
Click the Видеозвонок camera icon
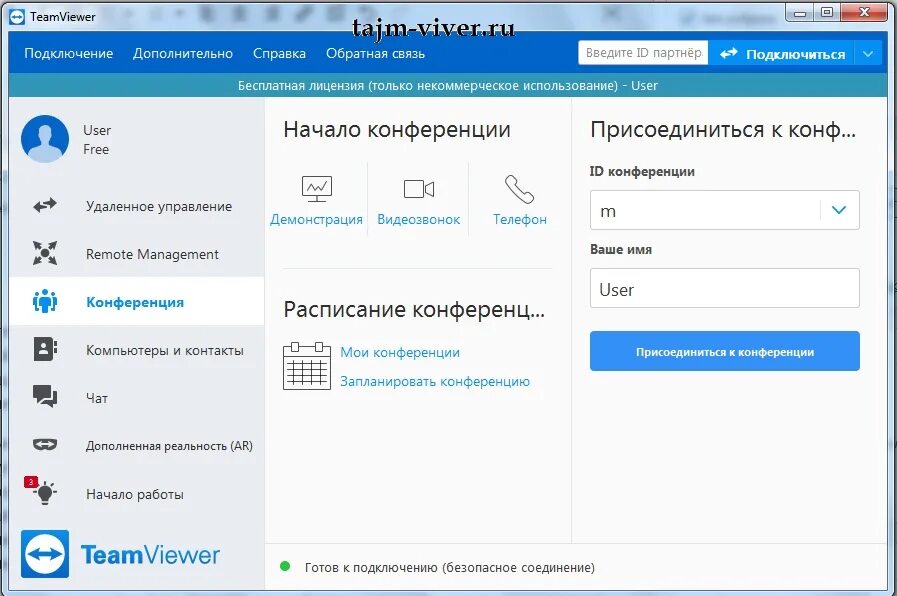[419, 189]
